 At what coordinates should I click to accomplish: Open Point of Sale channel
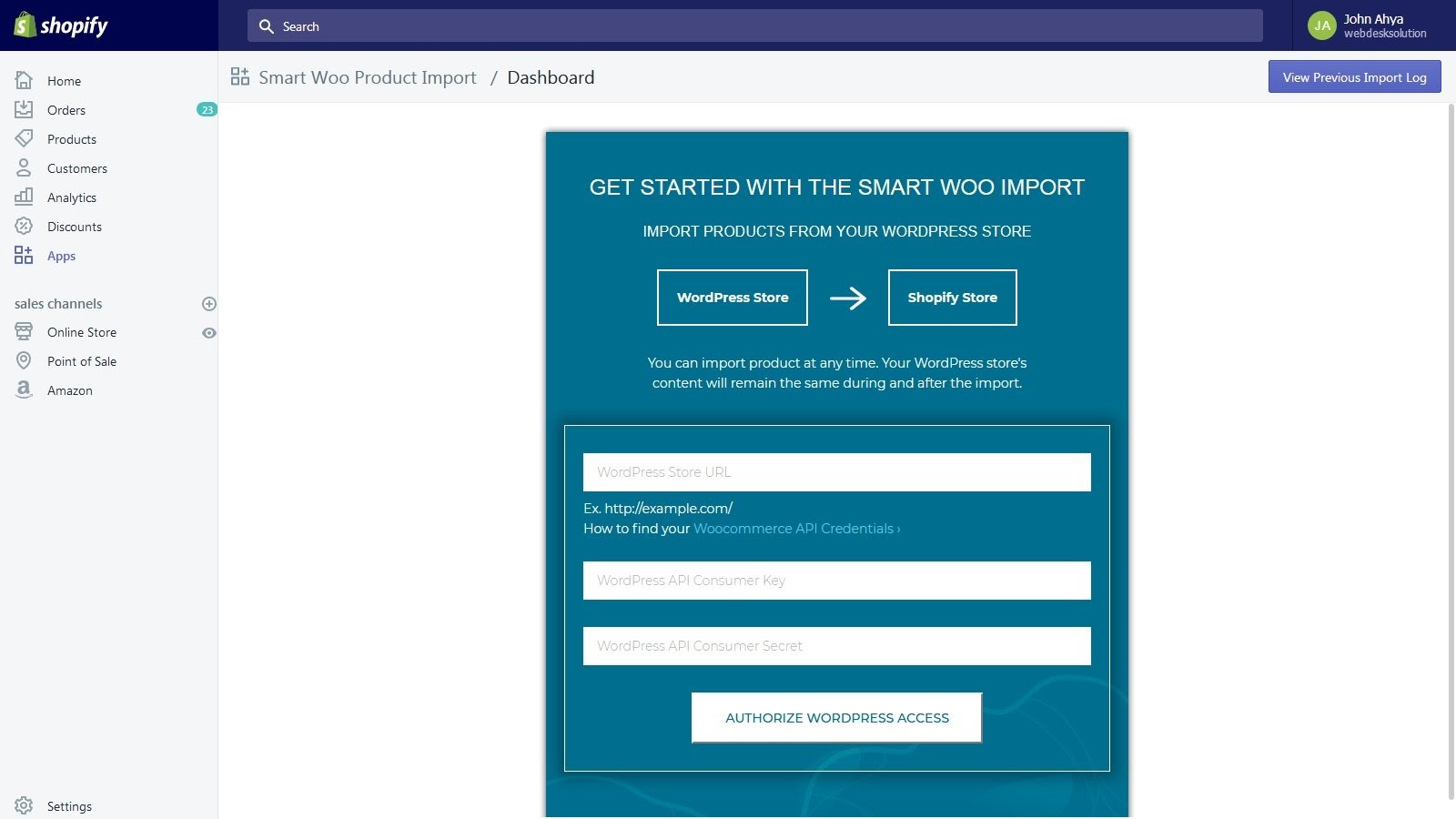(82, 361)
